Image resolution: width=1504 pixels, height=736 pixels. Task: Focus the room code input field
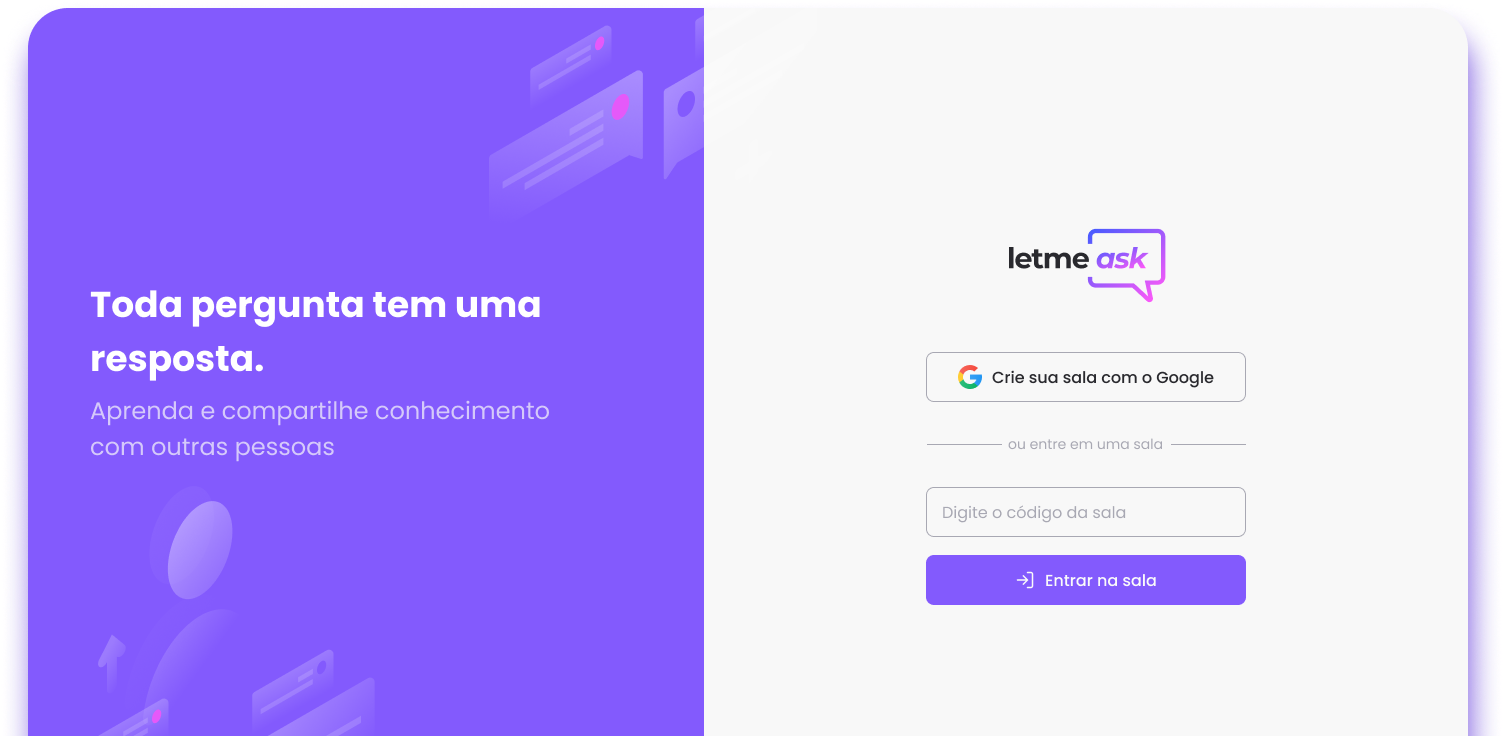coord(1086,512)
